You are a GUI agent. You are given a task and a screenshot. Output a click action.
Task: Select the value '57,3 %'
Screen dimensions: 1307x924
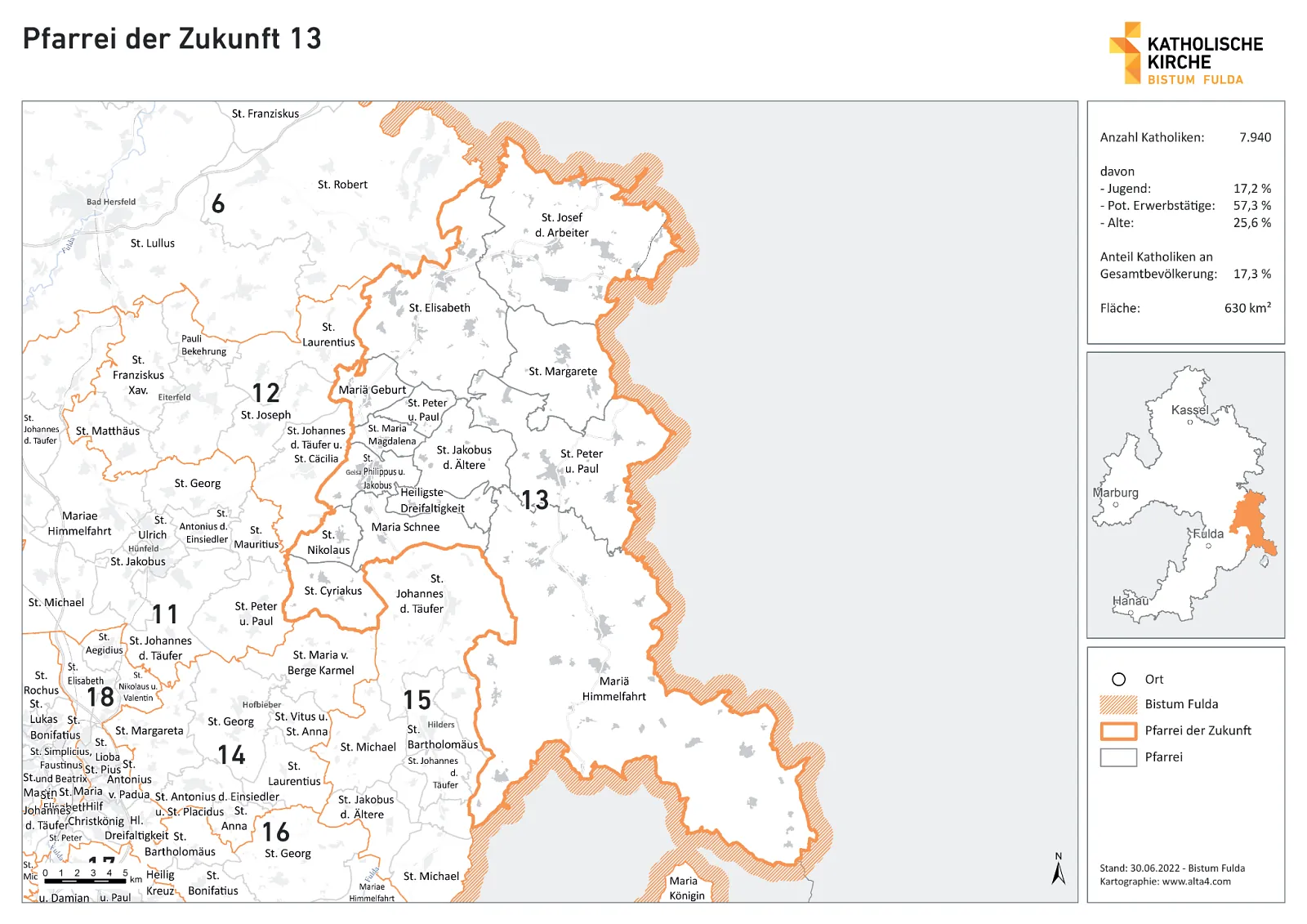(1252, 206)
